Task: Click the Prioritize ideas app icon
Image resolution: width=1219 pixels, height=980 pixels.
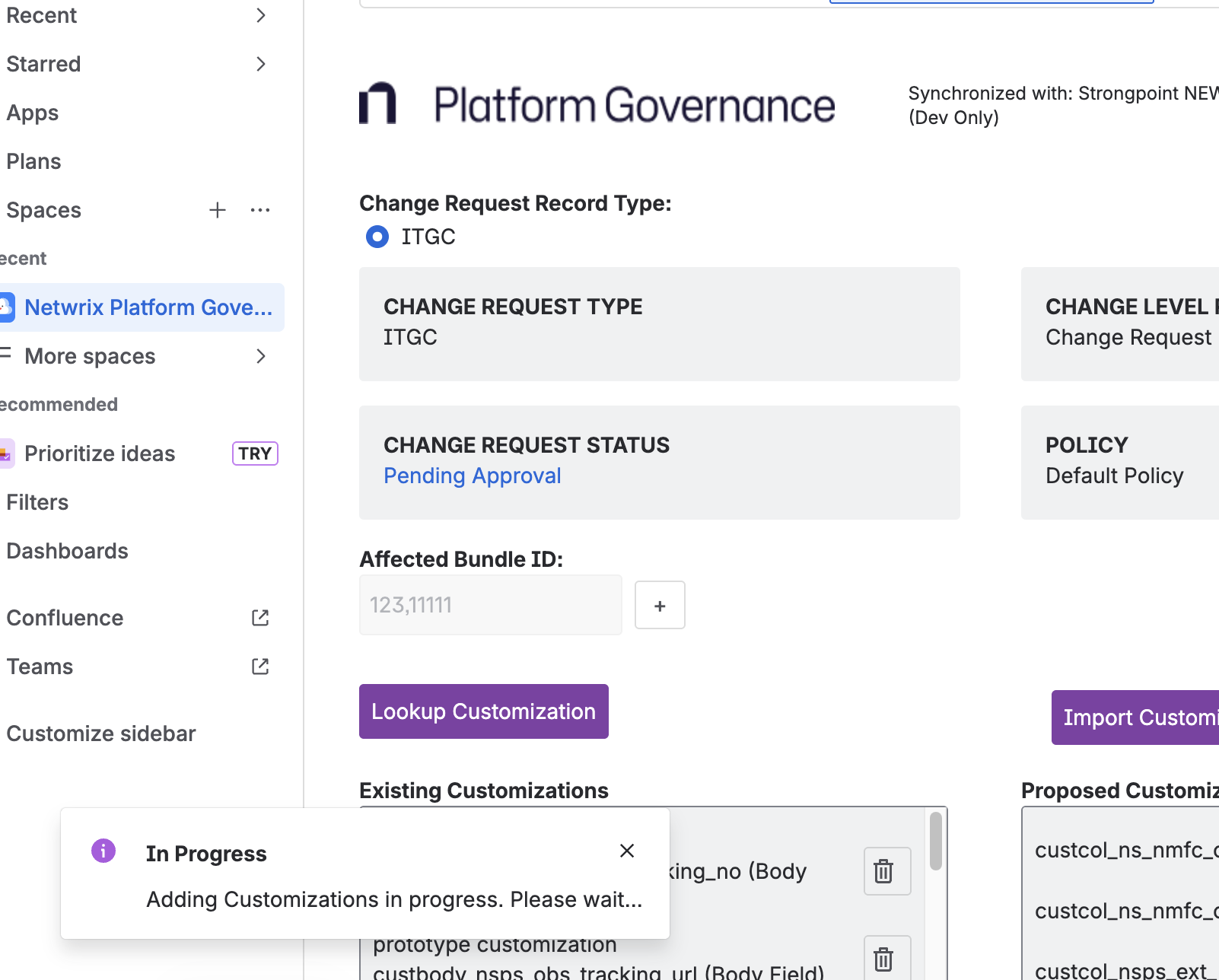Action: pos(8,453)
